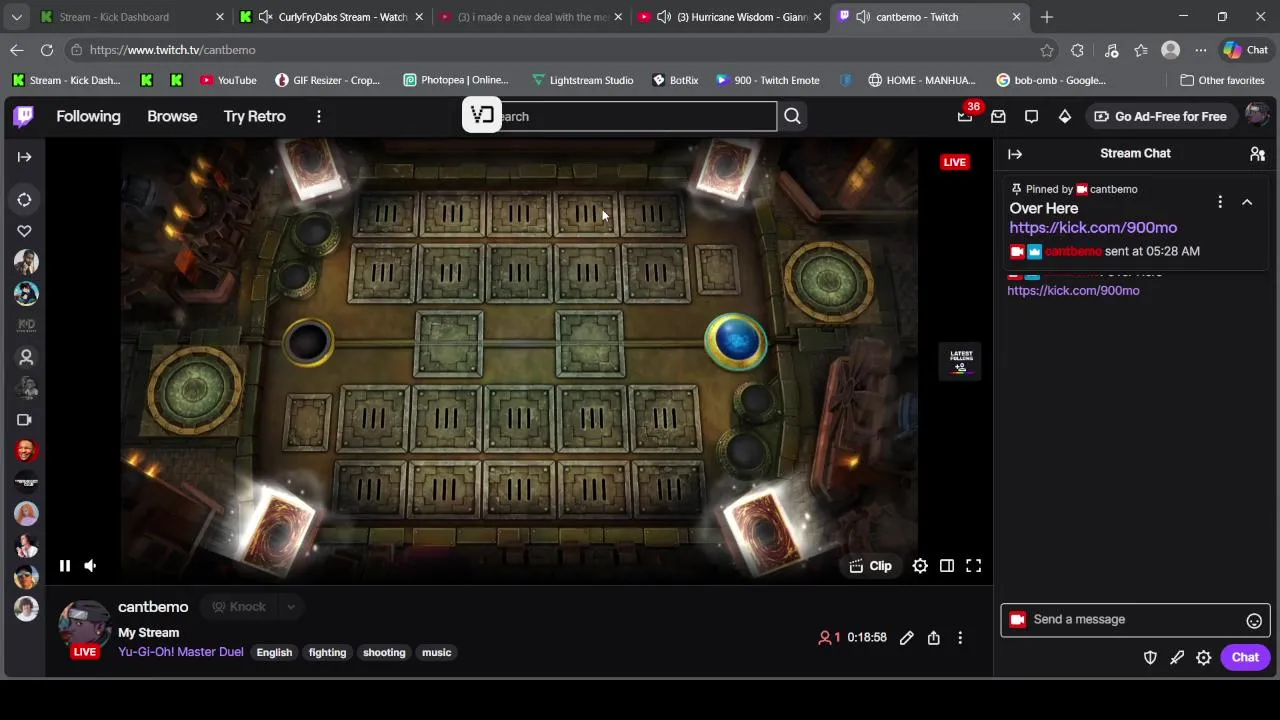1280x720 pixels.
Task: Expand the left channel sidebar
Action: [x=24, y=157]
